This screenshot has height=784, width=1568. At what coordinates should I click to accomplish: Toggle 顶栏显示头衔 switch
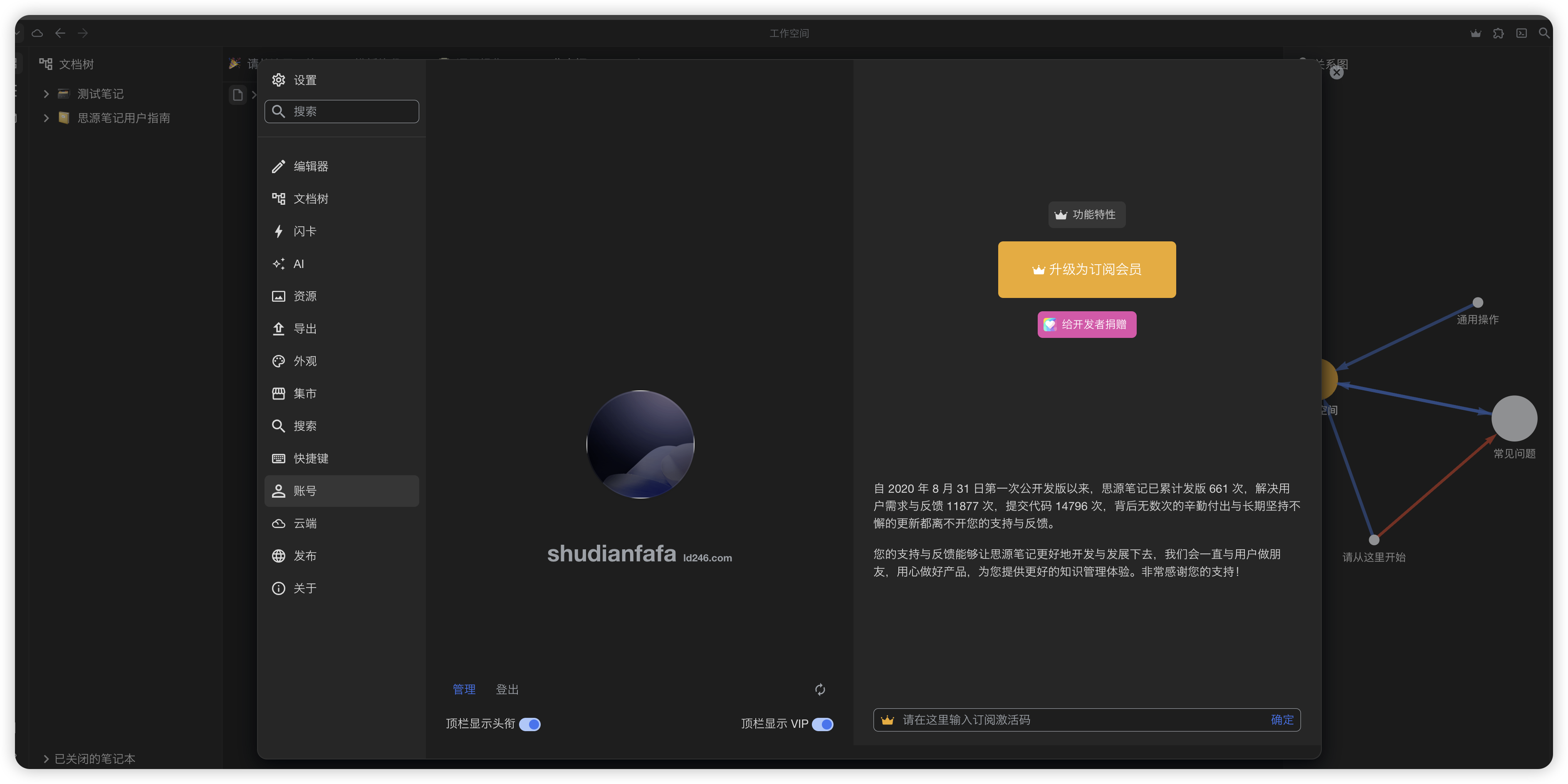coord(529,724)
